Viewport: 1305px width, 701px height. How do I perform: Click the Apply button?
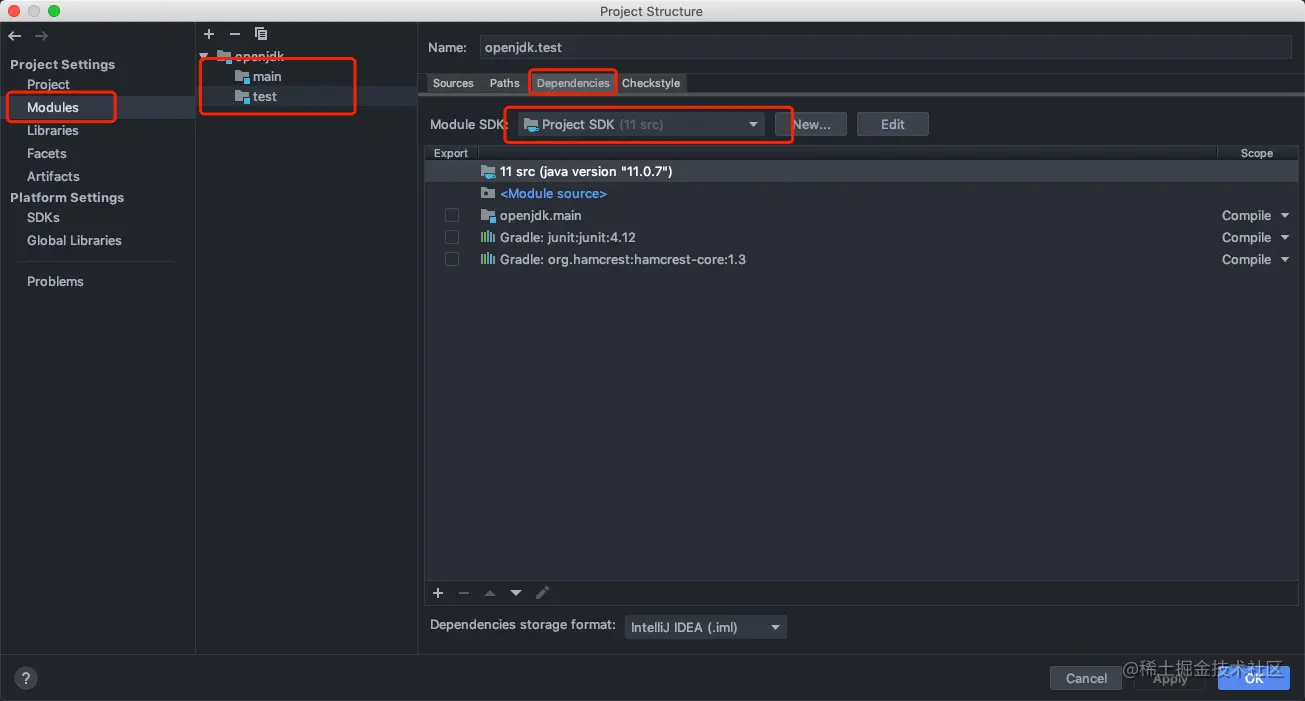pos(1170,678)
